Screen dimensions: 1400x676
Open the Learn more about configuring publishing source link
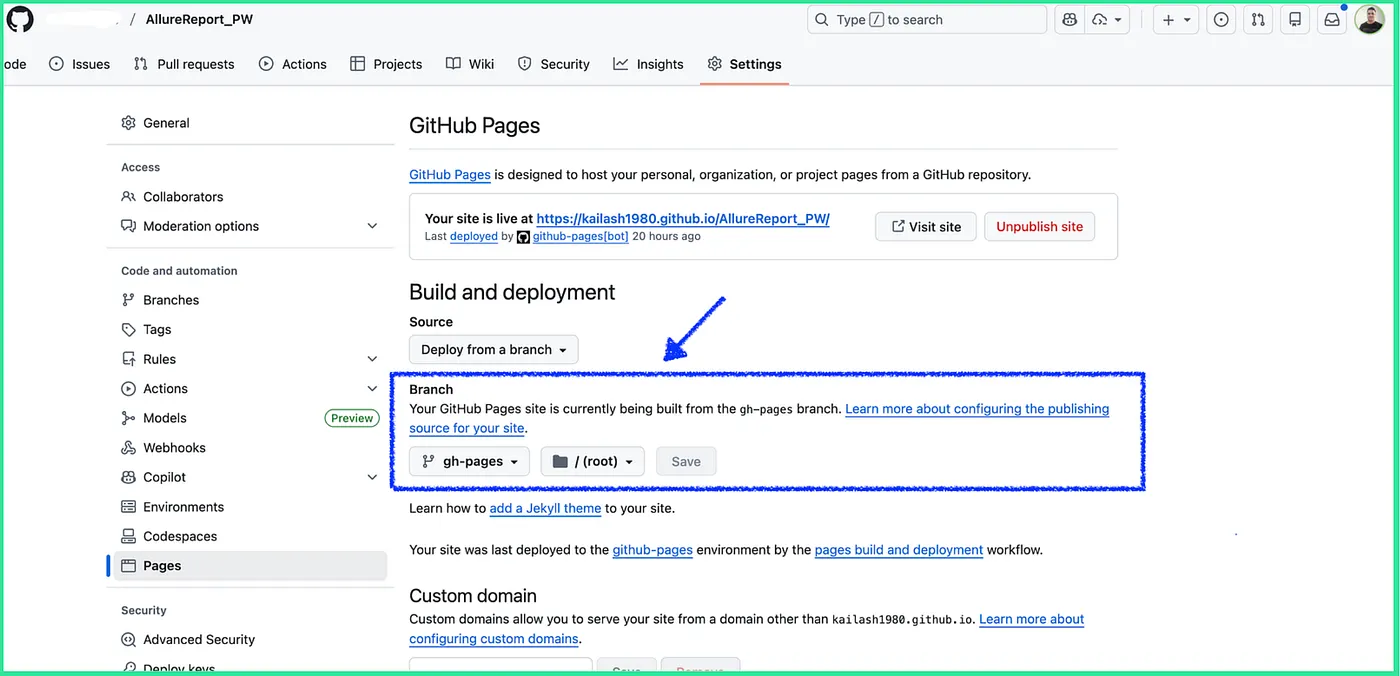click(977, 409)
